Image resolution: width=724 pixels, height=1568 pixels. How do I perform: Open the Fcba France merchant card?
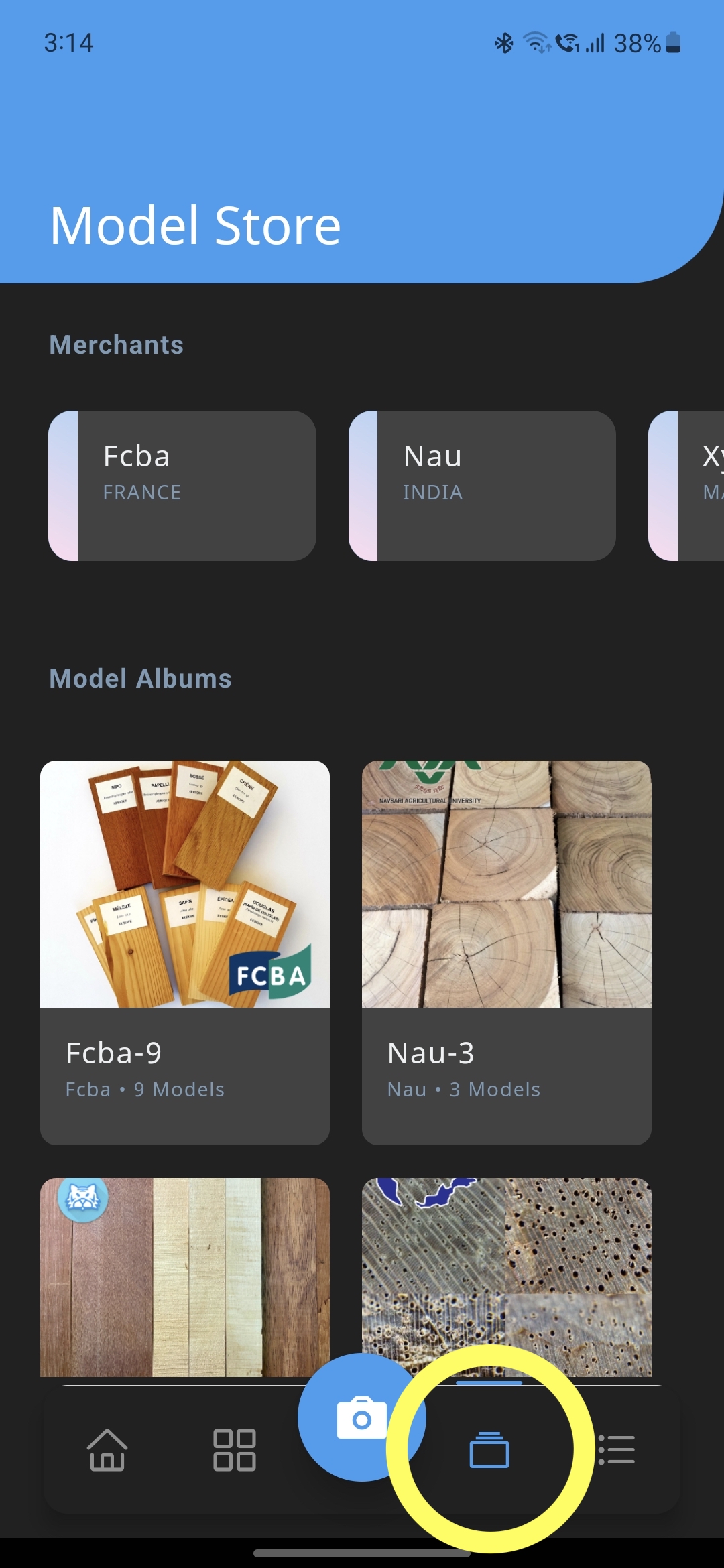point(182,485)
